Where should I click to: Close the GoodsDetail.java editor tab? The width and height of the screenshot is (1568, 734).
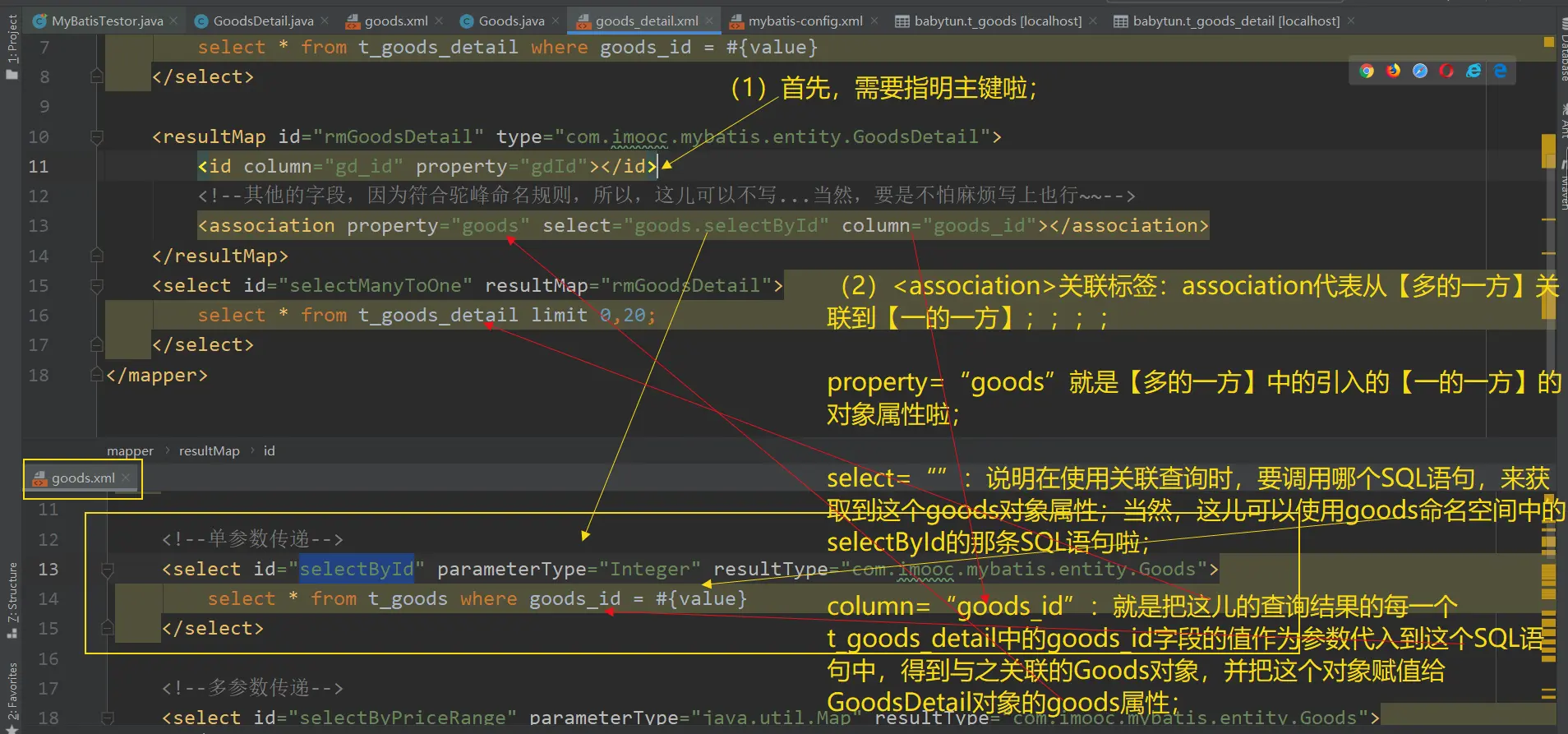(325, 21)
